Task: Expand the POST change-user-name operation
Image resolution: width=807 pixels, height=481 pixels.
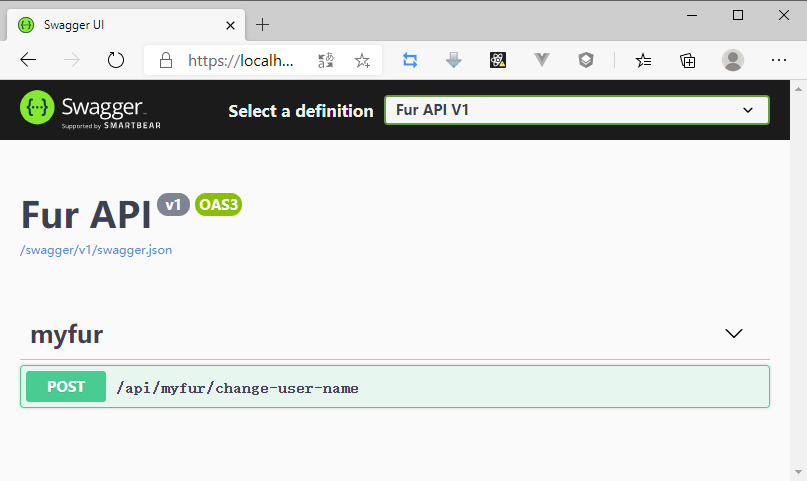Action: point(394,387)
